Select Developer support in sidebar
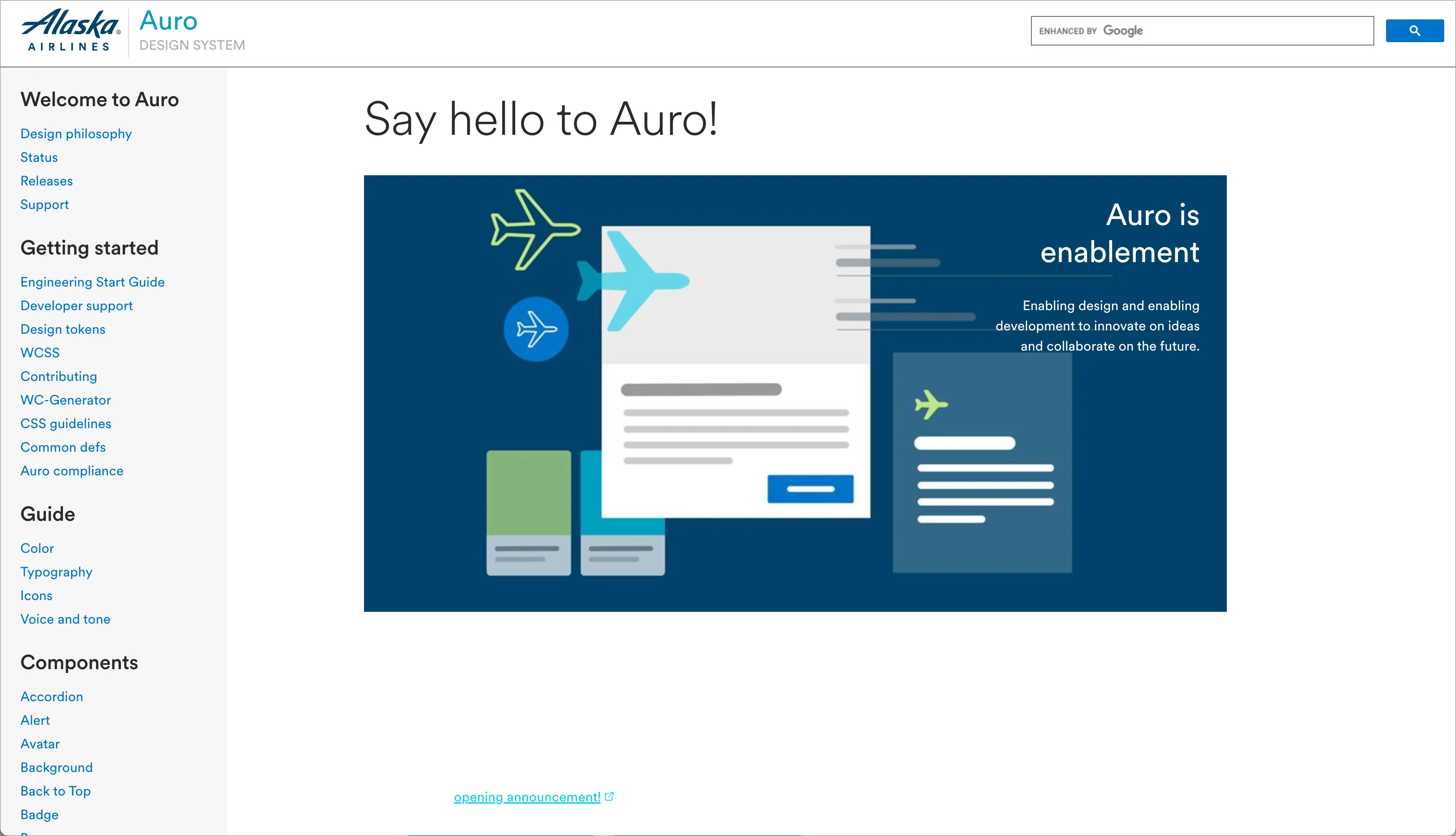This screenshot has height=836, width=1456. [x=76, y=305]
